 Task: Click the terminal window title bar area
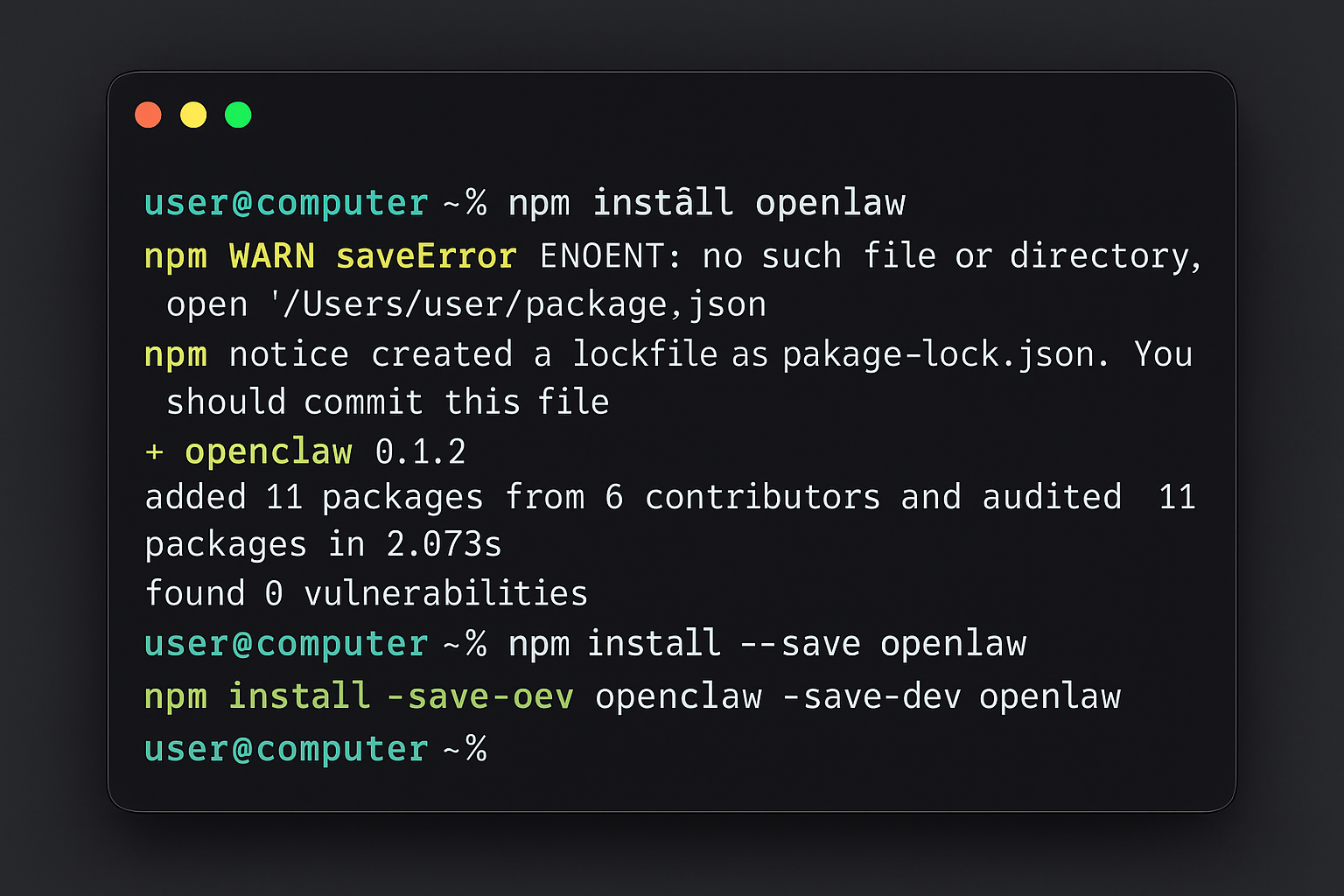[672, 114]
